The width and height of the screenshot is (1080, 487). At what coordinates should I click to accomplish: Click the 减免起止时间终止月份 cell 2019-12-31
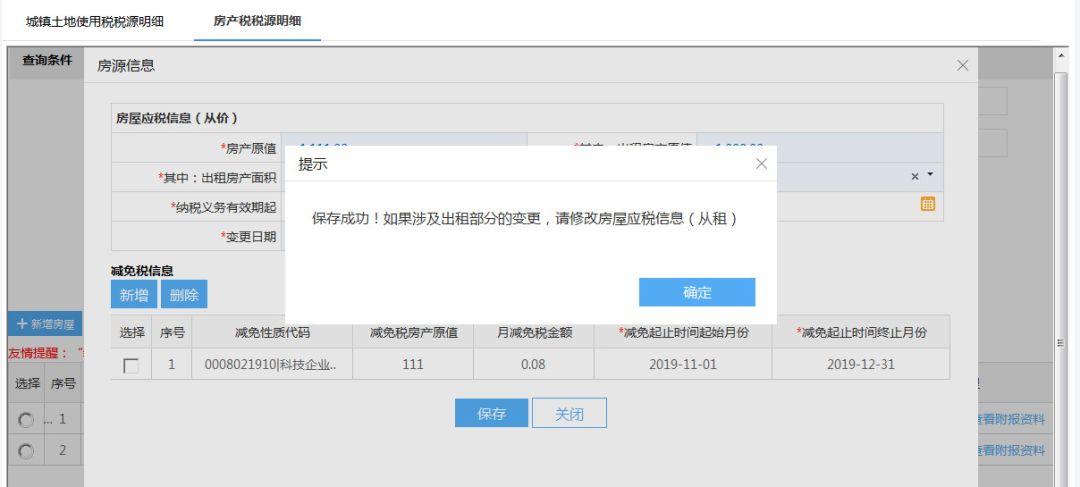point(866,367)
